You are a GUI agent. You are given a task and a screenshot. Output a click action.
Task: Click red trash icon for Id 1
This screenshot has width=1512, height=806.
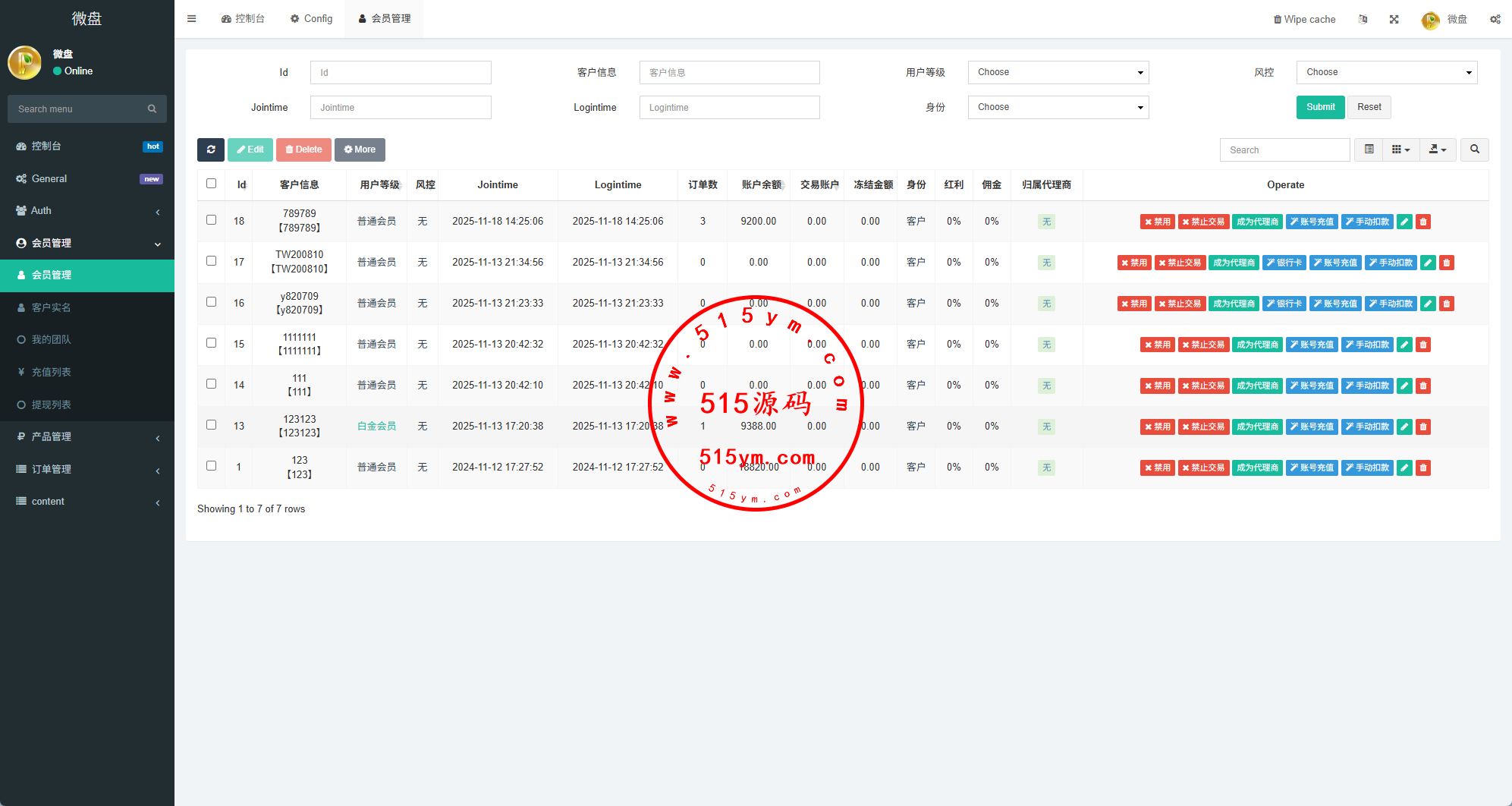pyautogui.click(x=1423, y=468)
